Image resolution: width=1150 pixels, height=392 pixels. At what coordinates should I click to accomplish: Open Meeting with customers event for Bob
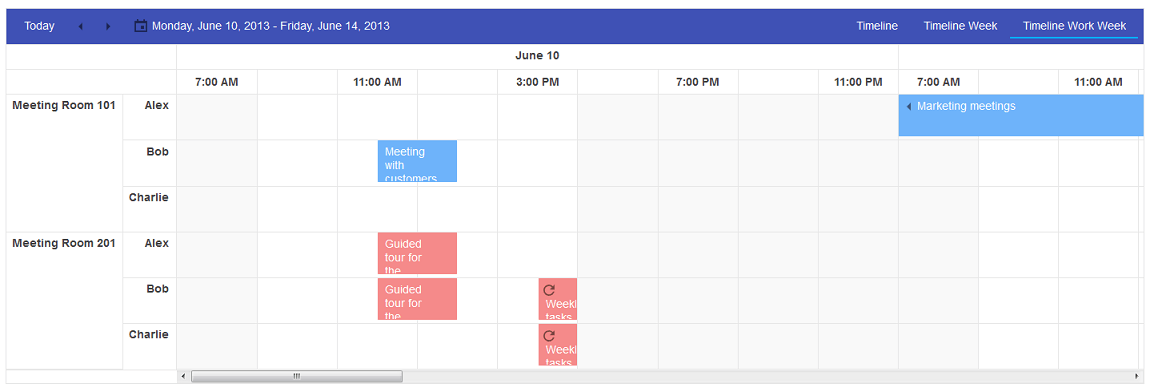(417, 161)
